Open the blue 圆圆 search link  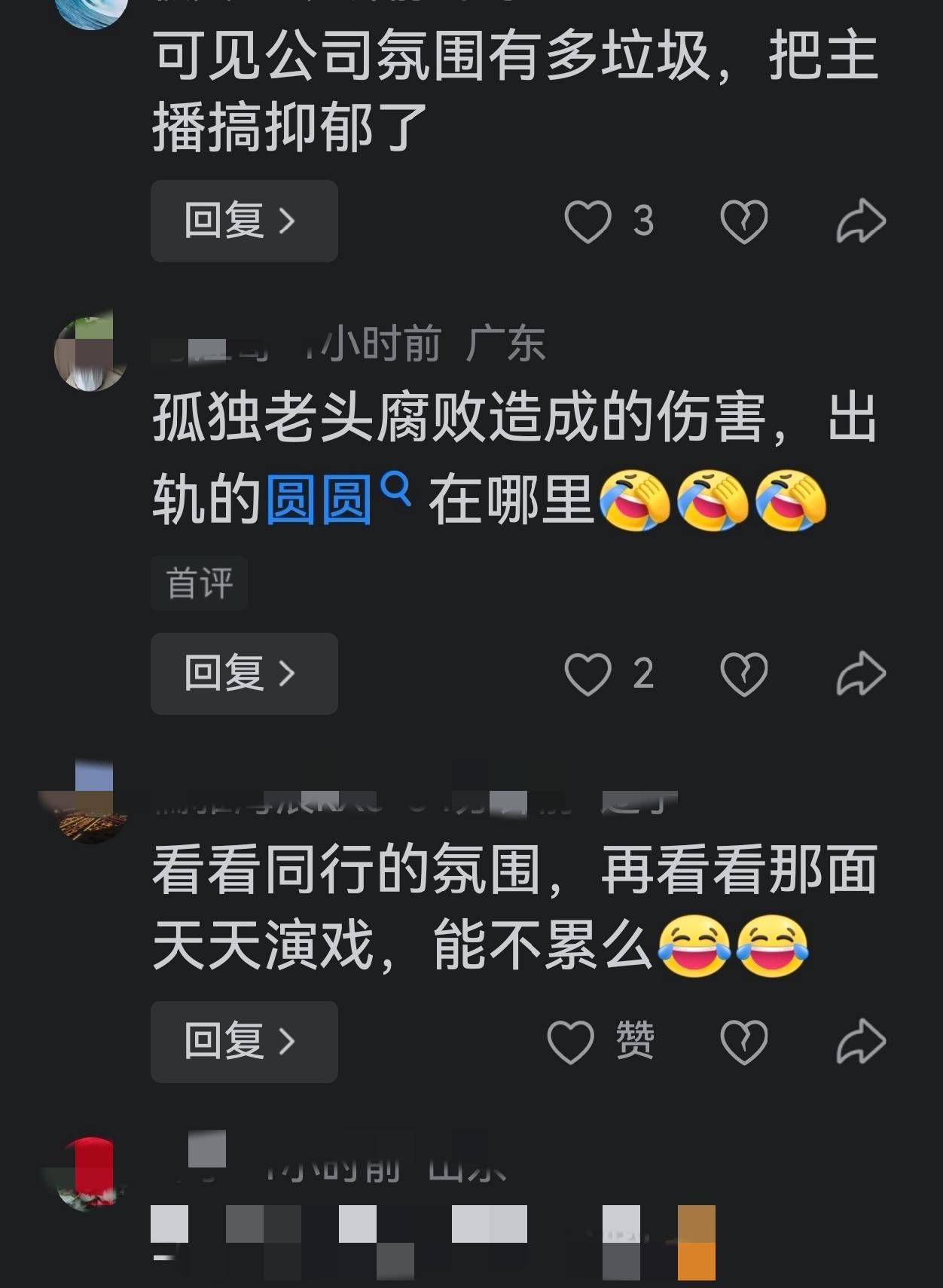click(x=319, y=499)
